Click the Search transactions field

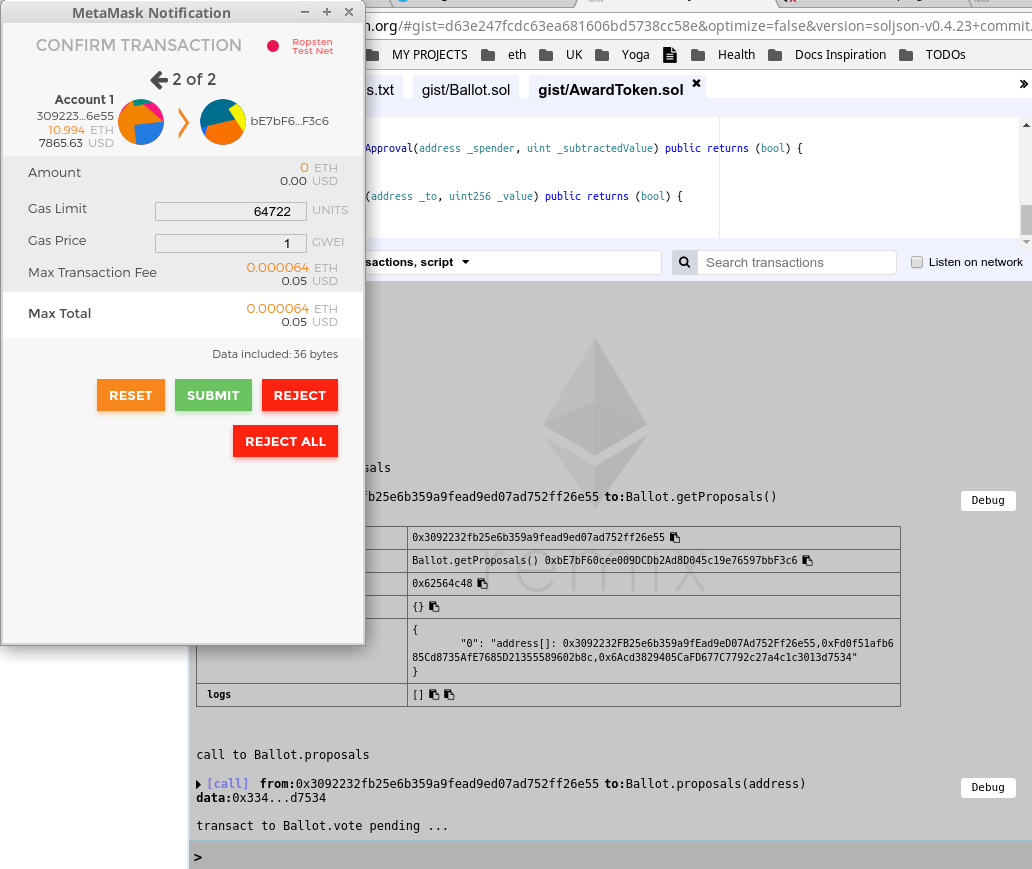click(796, 263)
